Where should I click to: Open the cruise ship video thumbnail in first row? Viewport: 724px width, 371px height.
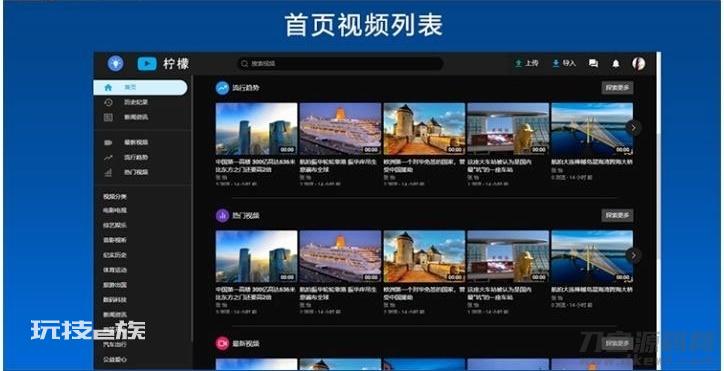(340, 129)
